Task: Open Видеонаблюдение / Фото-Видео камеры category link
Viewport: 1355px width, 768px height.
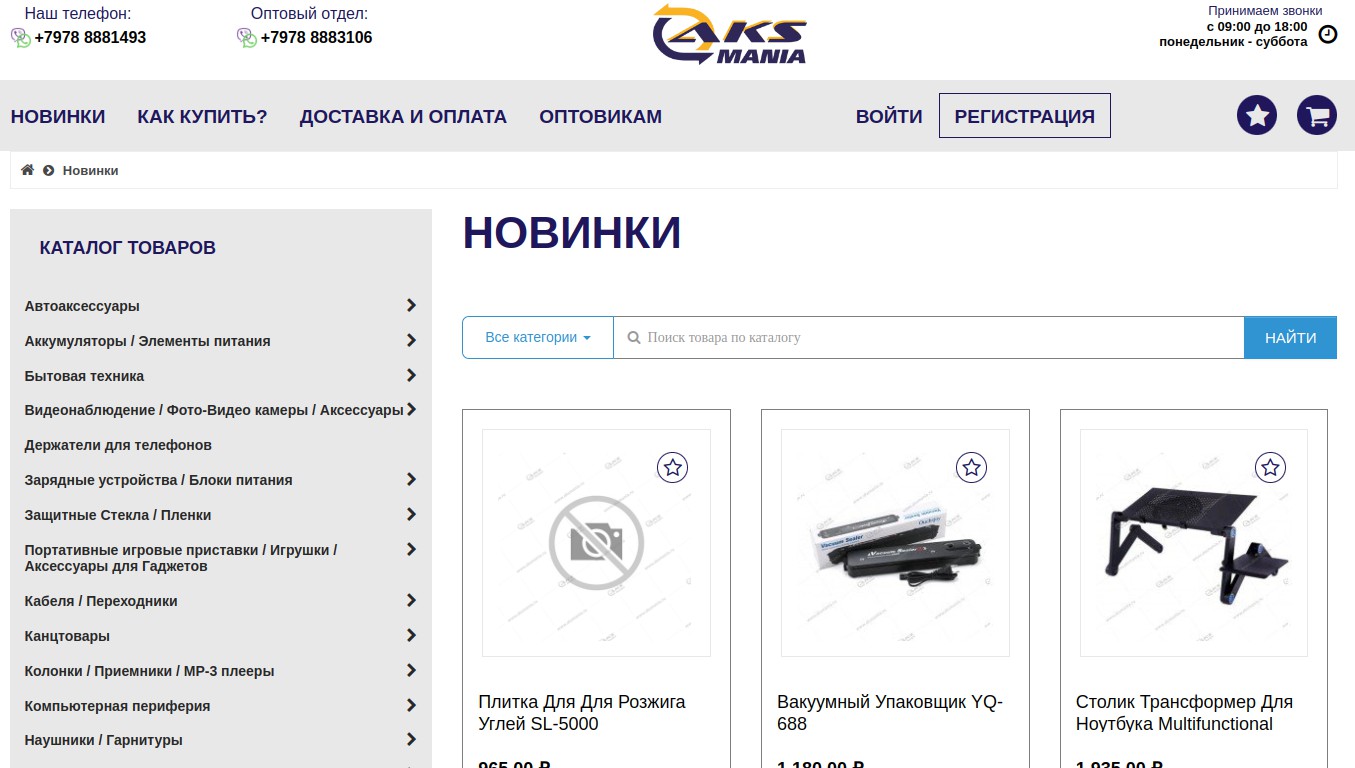Action: tap(214, 410)
